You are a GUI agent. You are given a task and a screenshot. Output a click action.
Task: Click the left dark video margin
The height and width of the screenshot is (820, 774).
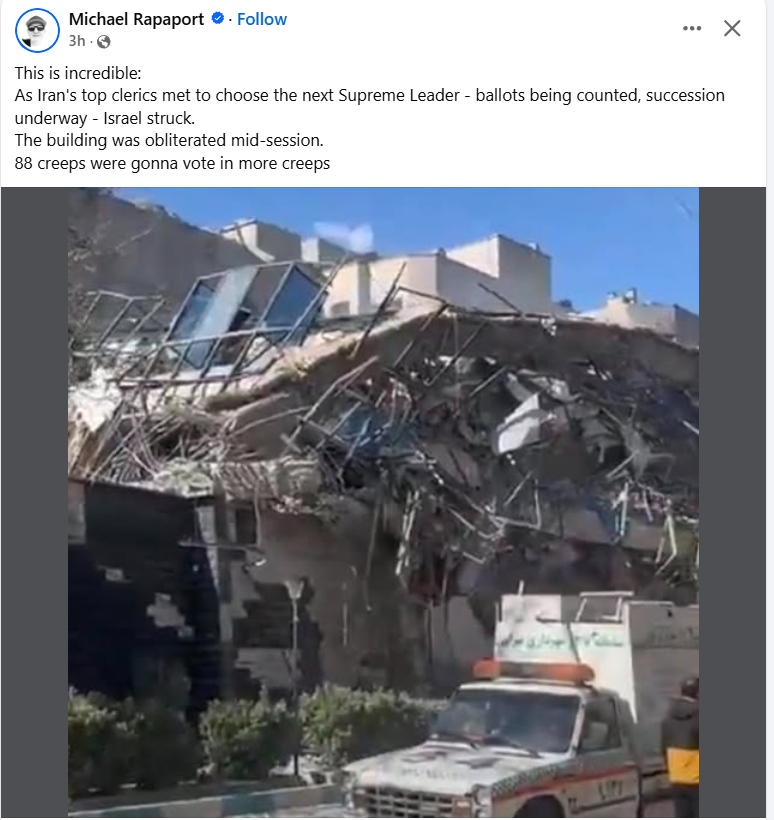[x=35, y=502]
